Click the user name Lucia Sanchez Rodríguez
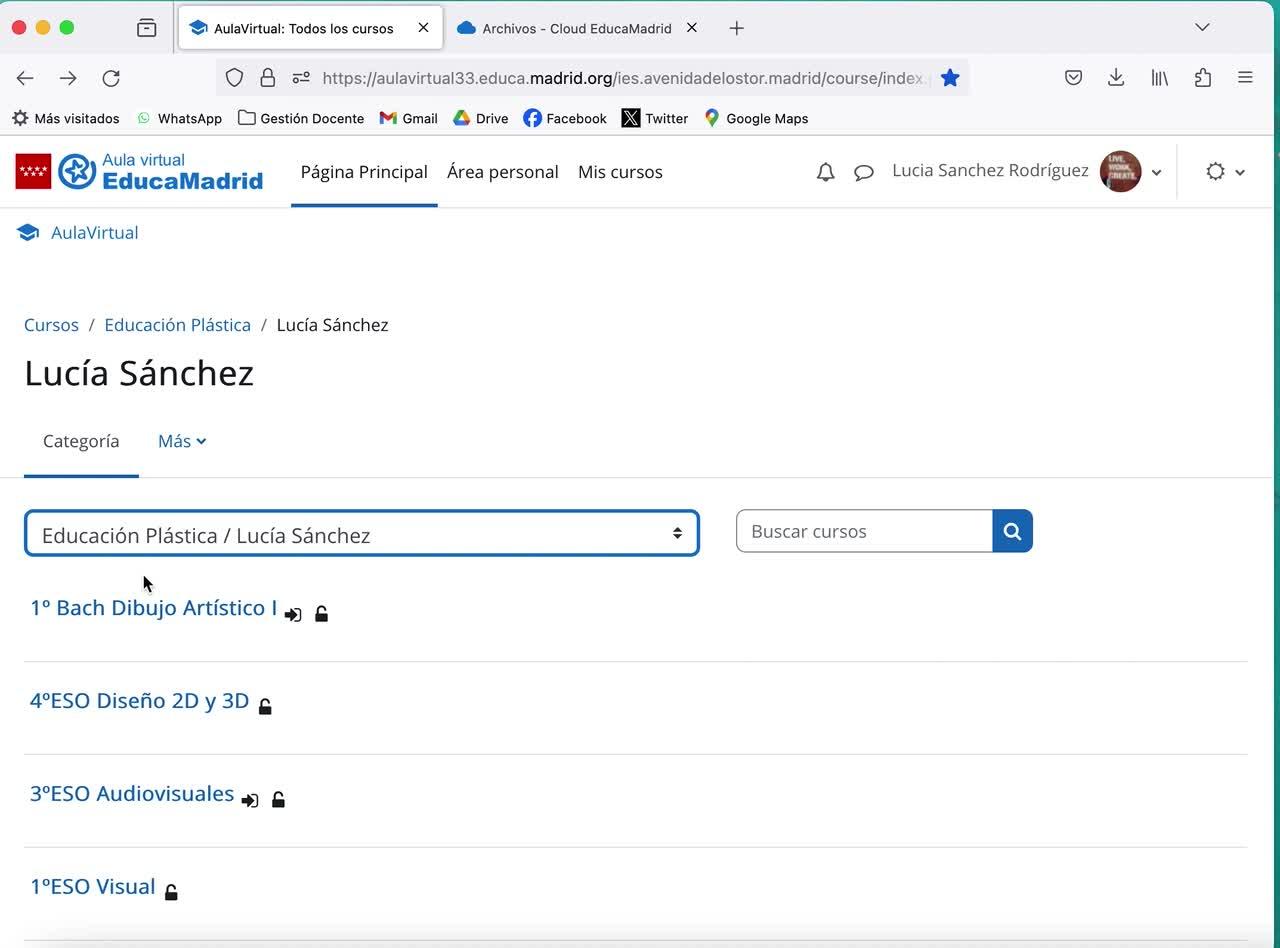Viewport: 1280px width, 948px height. tap(990, 171)
